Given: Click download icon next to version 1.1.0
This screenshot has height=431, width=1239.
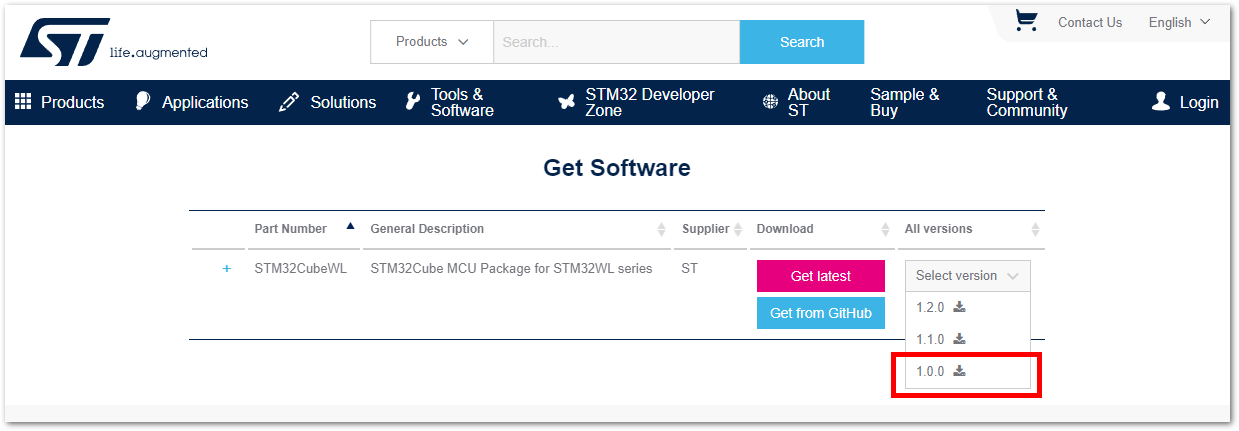Looking at the screenshot, I should click(959, 339).
